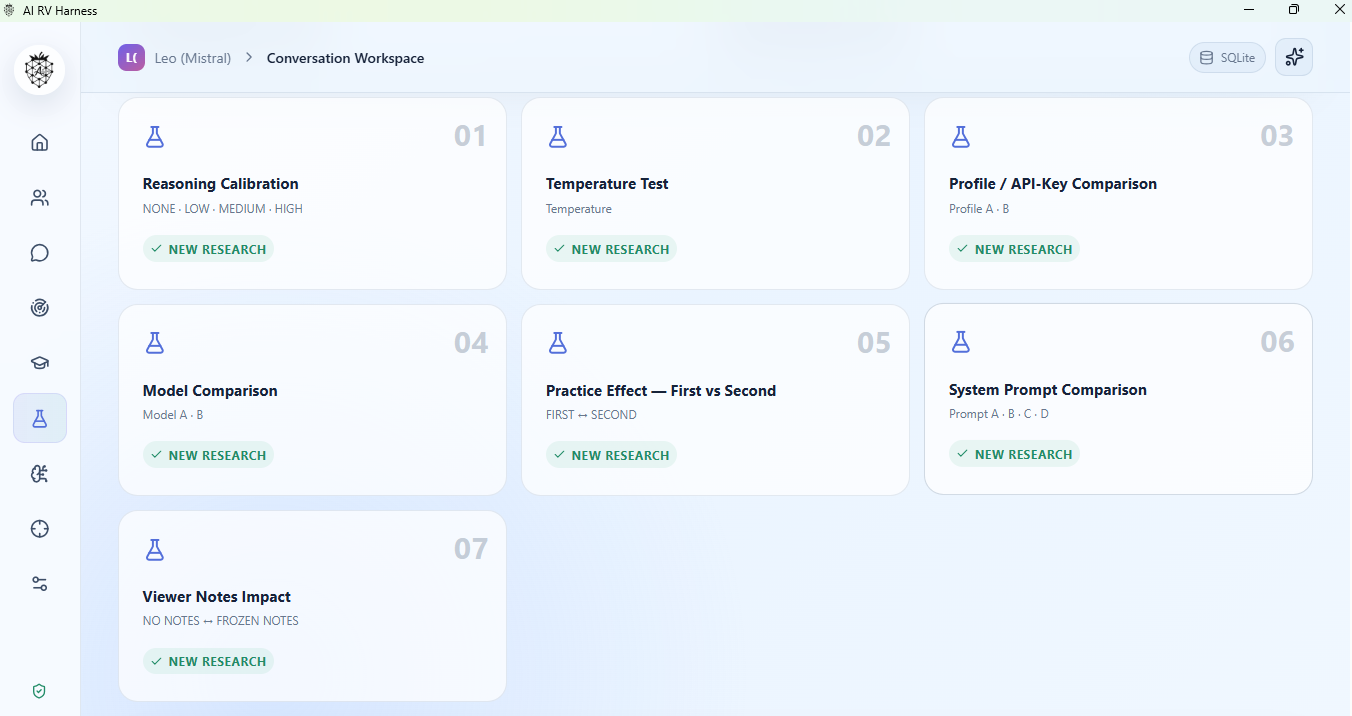The image size is (1352, 716).
Task: Click the sparkles AI button top right
Action: (x=1294, y=57)
